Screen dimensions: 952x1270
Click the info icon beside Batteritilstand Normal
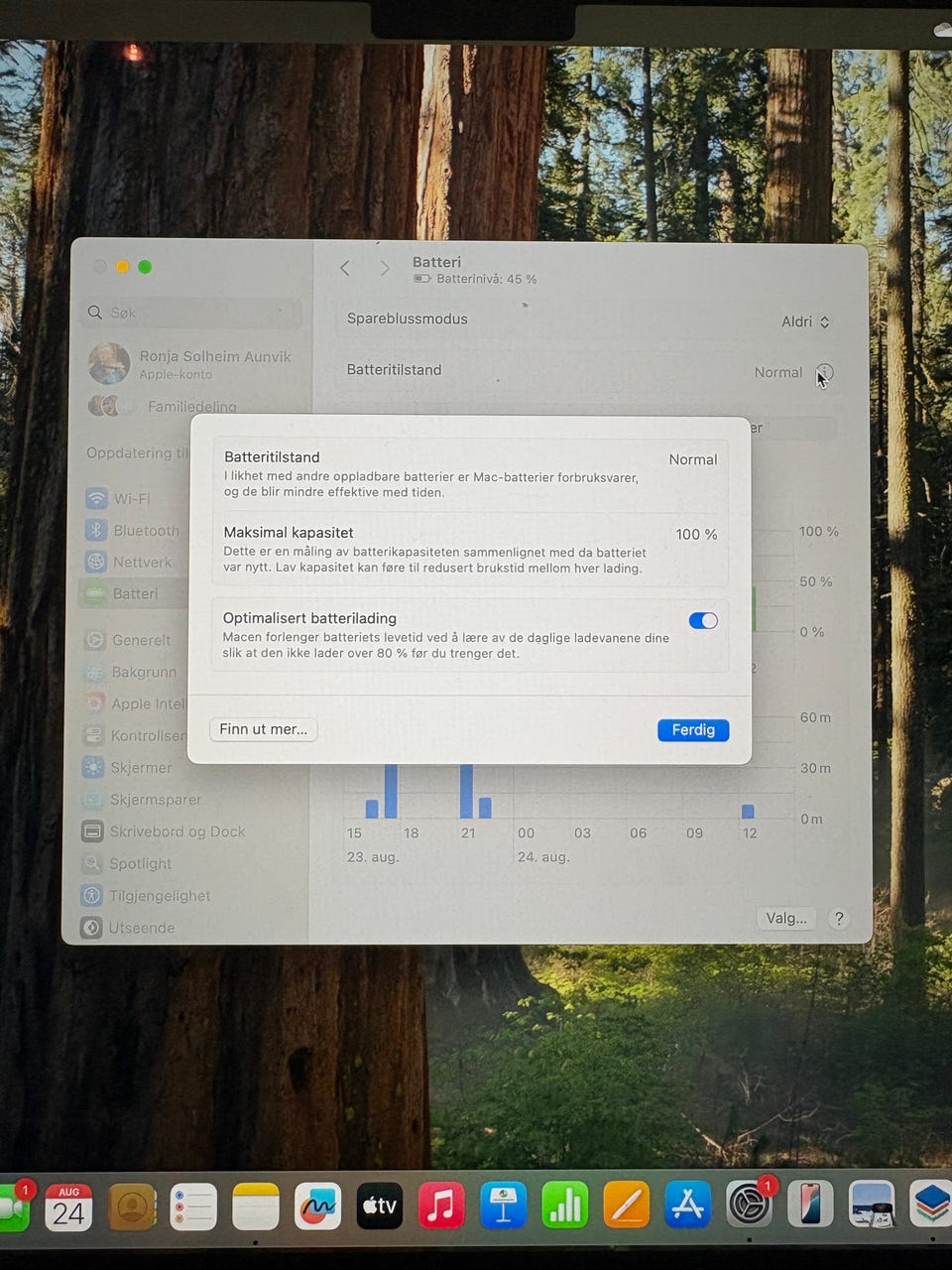(824, 373)
